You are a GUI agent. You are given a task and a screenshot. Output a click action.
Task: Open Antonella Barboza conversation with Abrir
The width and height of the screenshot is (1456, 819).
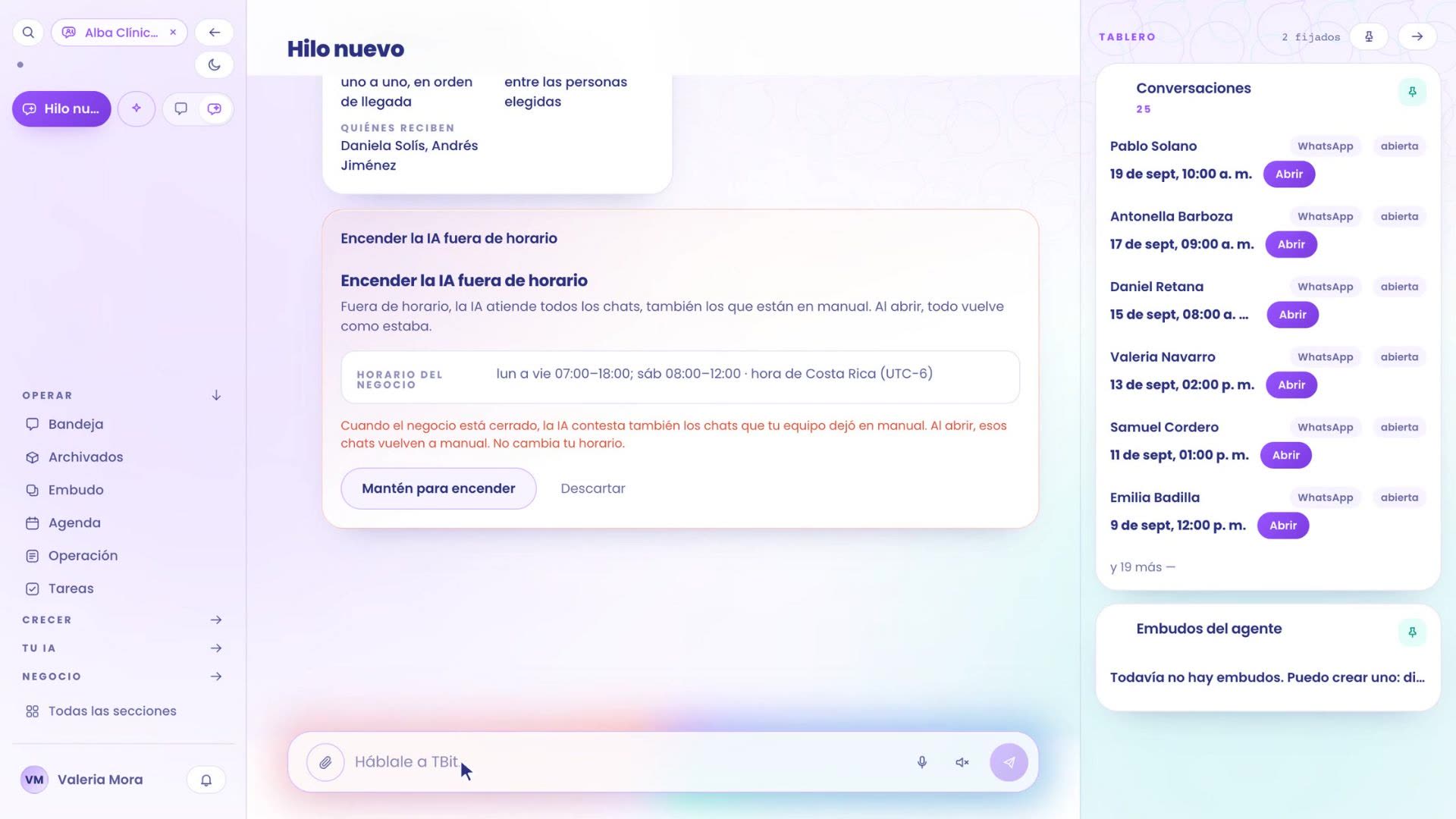pos(1291,244)
